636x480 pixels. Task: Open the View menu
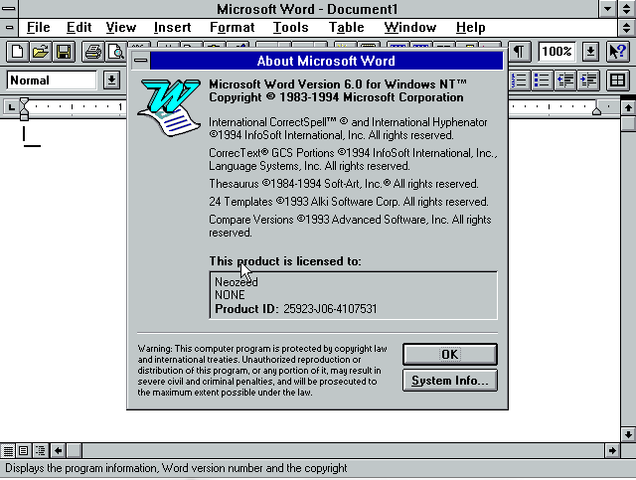tap(121, 28)
